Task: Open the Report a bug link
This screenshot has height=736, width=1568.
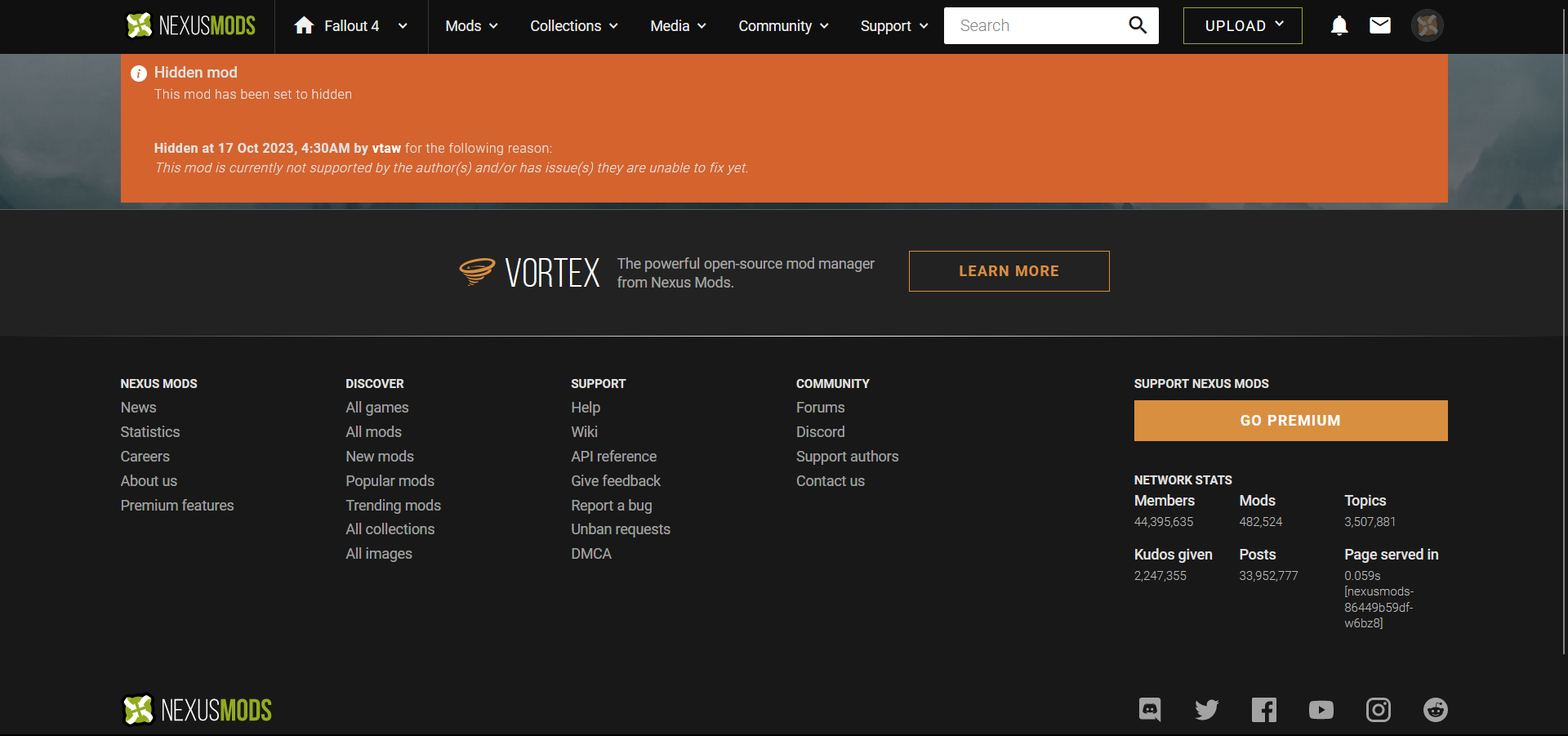Action: click(612, 506)
